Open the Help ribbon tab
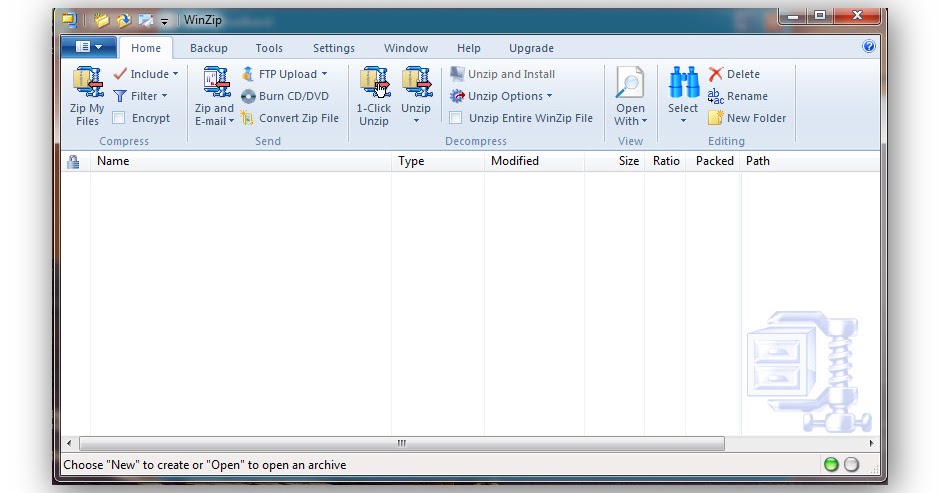Viewport: 940px width, 493px height. 468,48
